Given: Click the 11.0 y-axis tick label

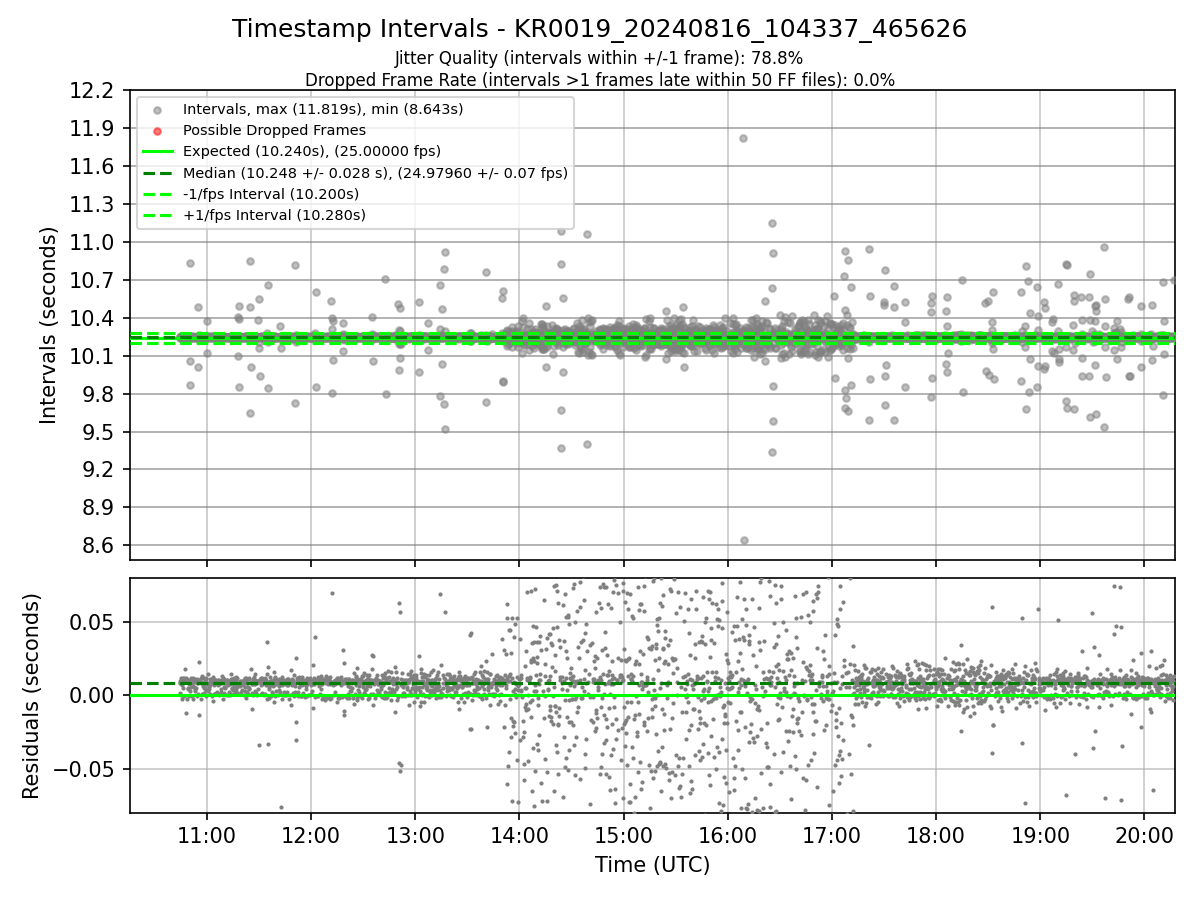Looking at the screenshot, I should click(92, 243).
